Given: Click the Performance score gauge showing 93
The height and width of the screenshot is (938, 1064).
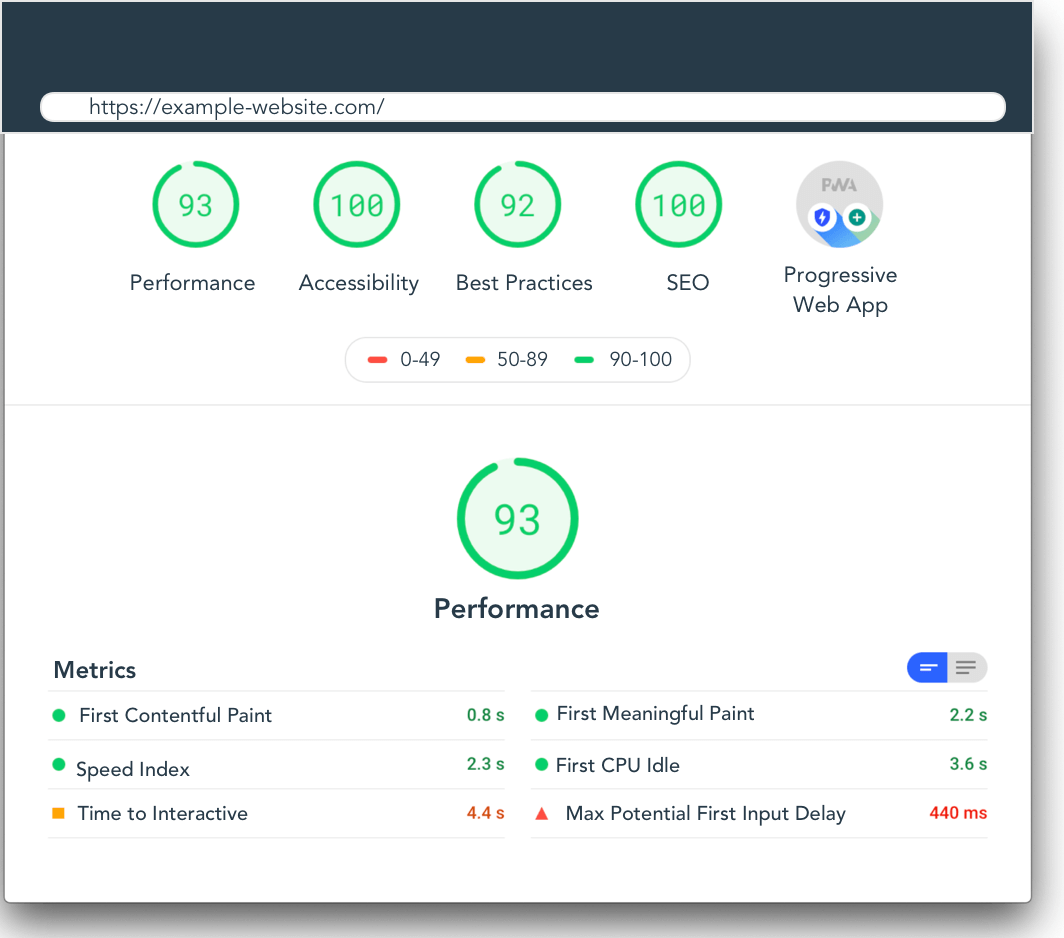Looking at the screenshot, I should click(195, 204).
